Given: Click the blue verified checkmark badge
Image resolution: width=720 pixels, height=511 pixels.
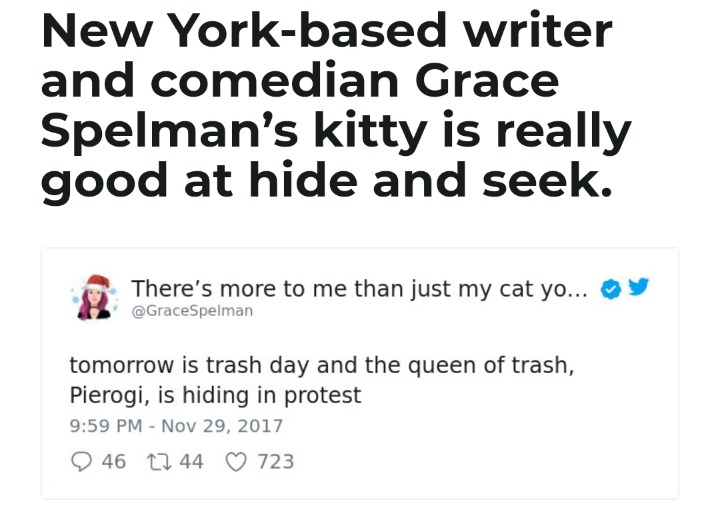Looking at the screenshot, I should [610, 289].
